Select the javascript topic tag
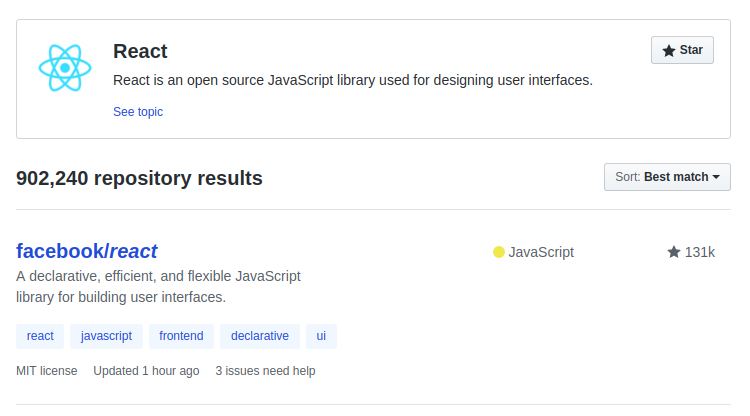The image size is (750, 416). pyautogui.click(x=107, y=336)
